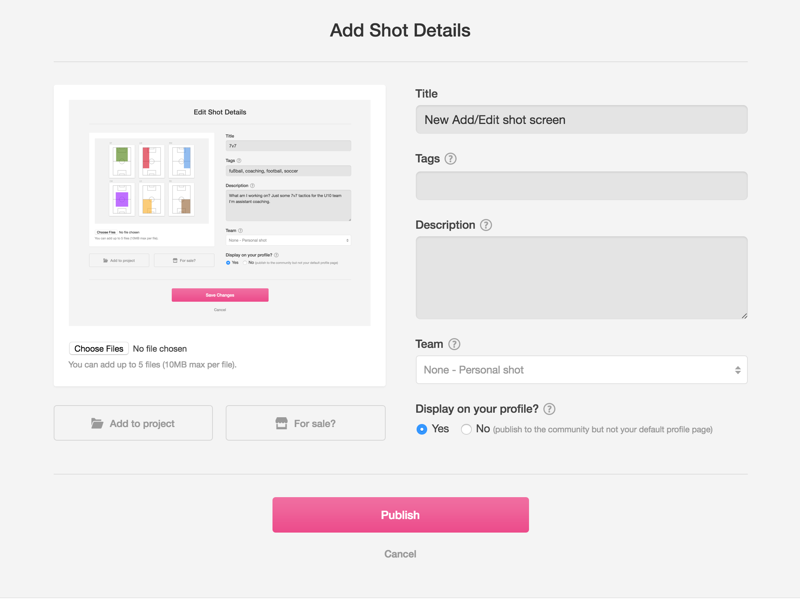This screenshot has width=800, height=600.
Task: Click the Add to project button label
Action: pos(142,424)
